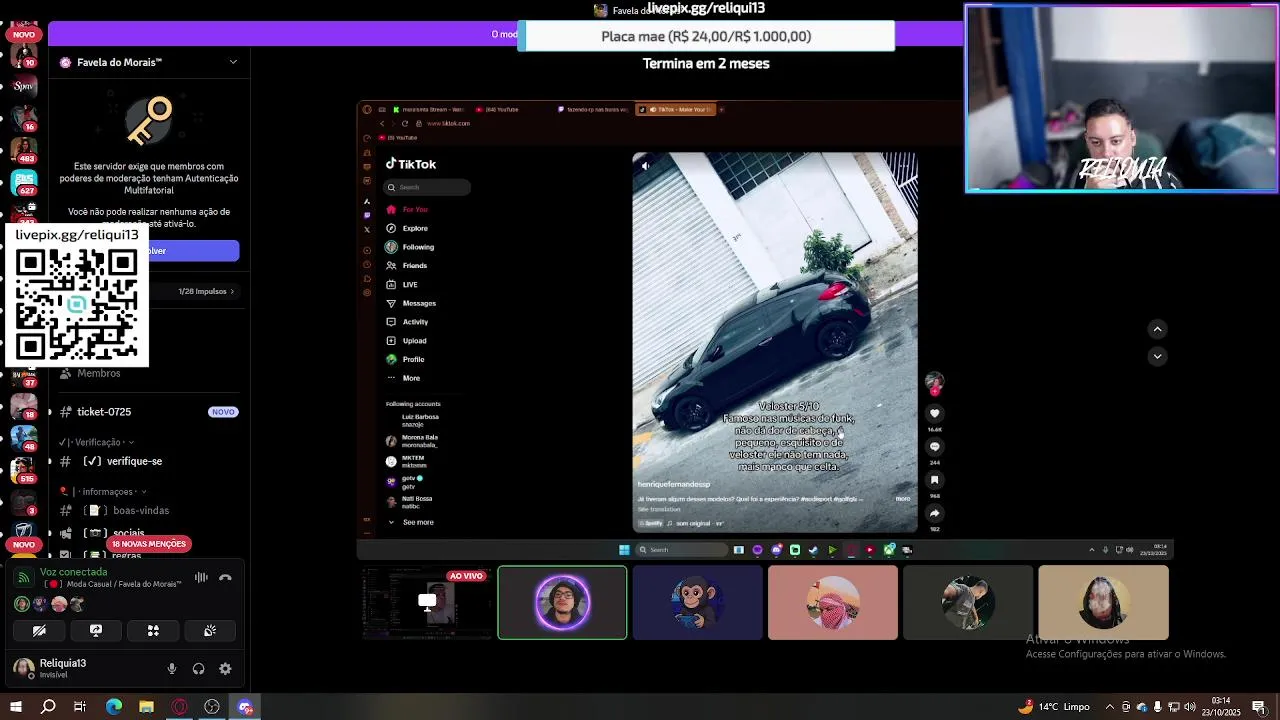
Task: Collapse the Verificação category
Action: (x=95, y=442)
